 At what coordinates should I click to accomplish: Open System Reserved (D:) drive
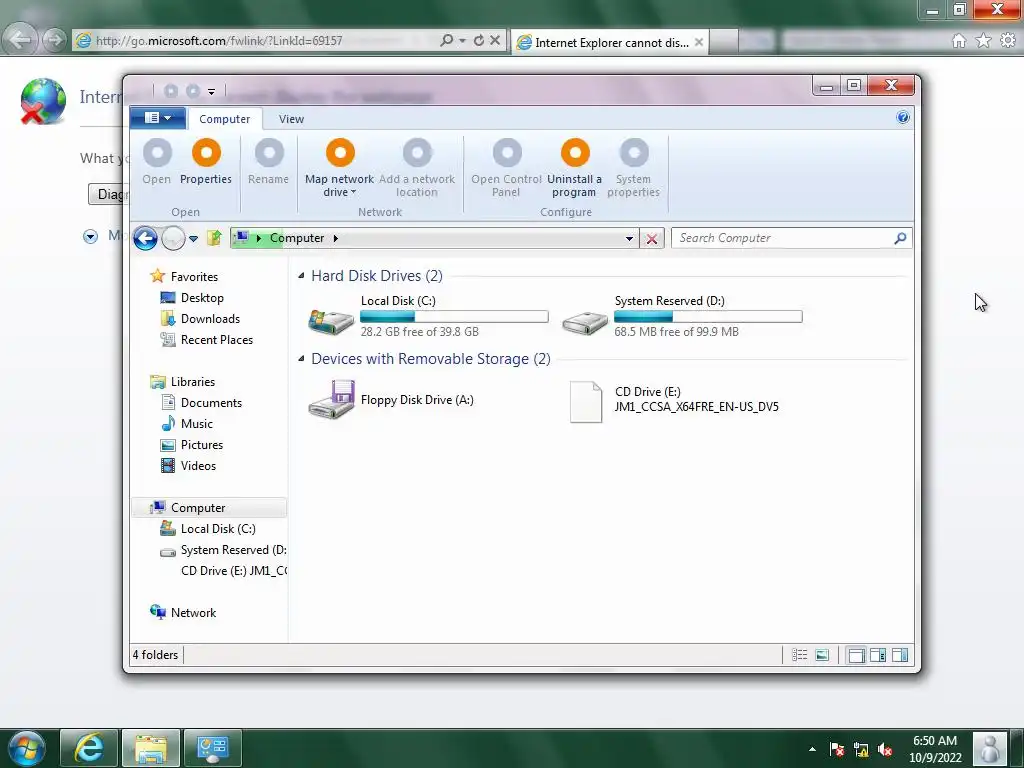tap(682, 317)
